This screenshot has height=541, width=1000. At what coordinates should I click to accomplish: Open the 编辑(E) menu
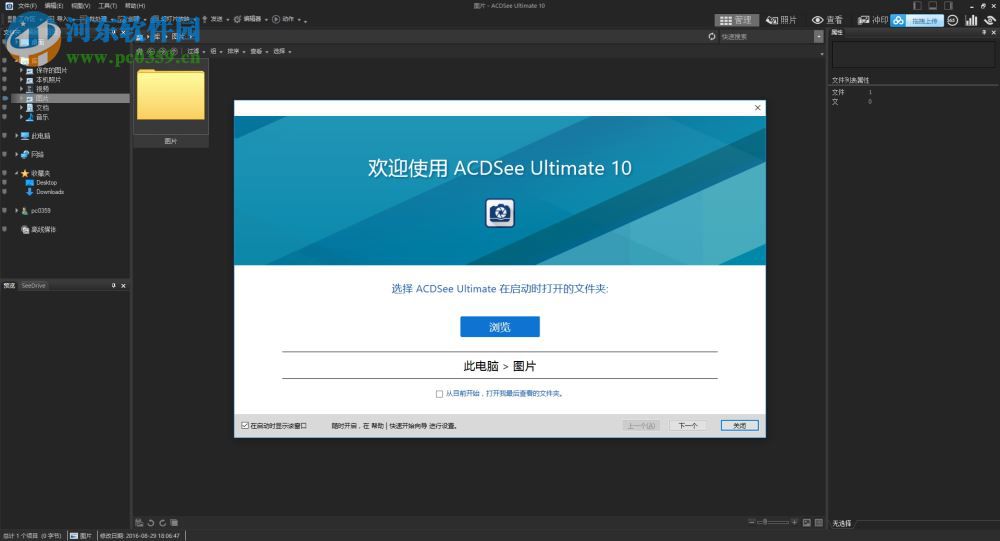(x=54, y=6)
